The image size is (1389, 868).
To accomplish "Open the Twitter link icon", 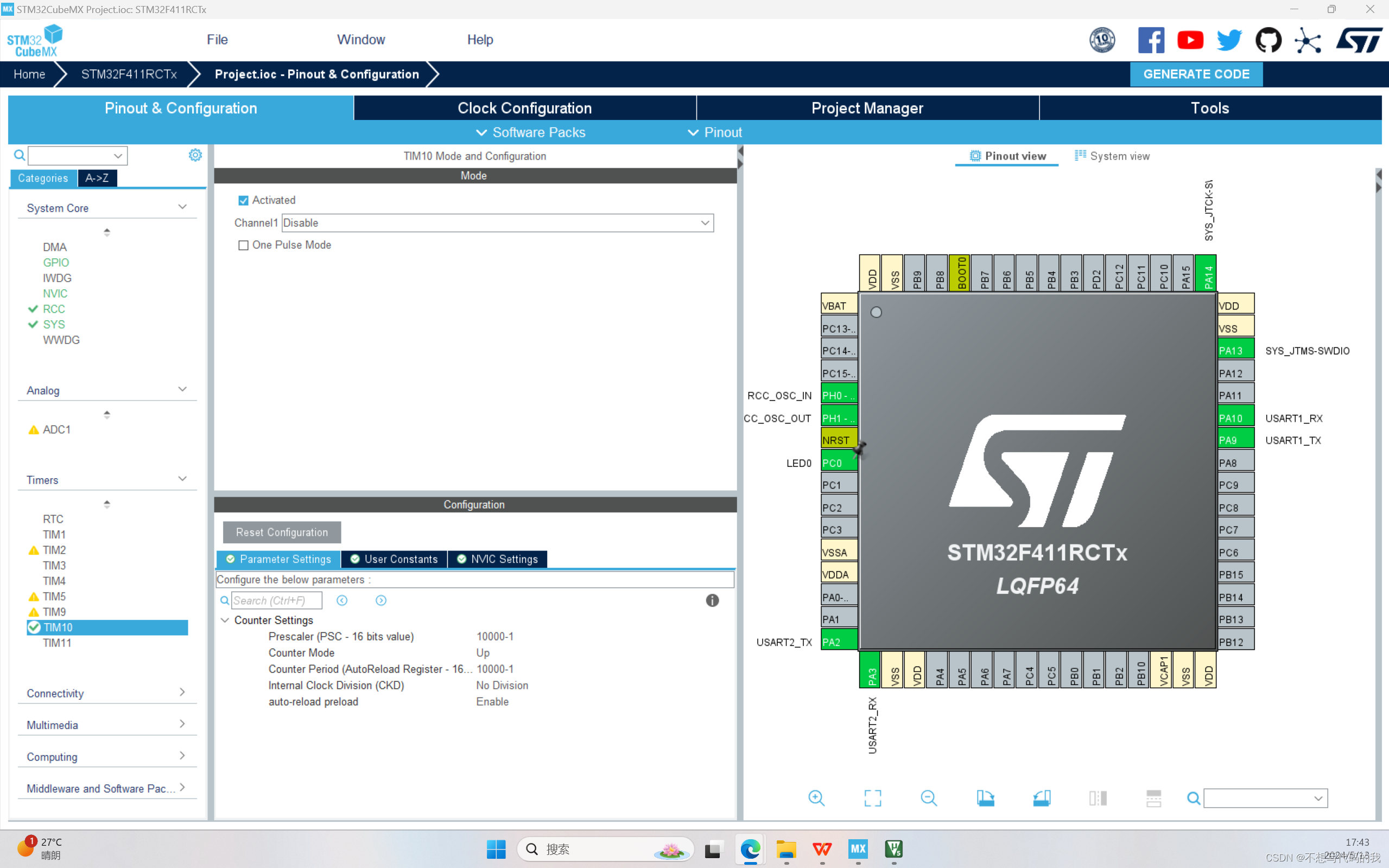I will [1229, 40].
